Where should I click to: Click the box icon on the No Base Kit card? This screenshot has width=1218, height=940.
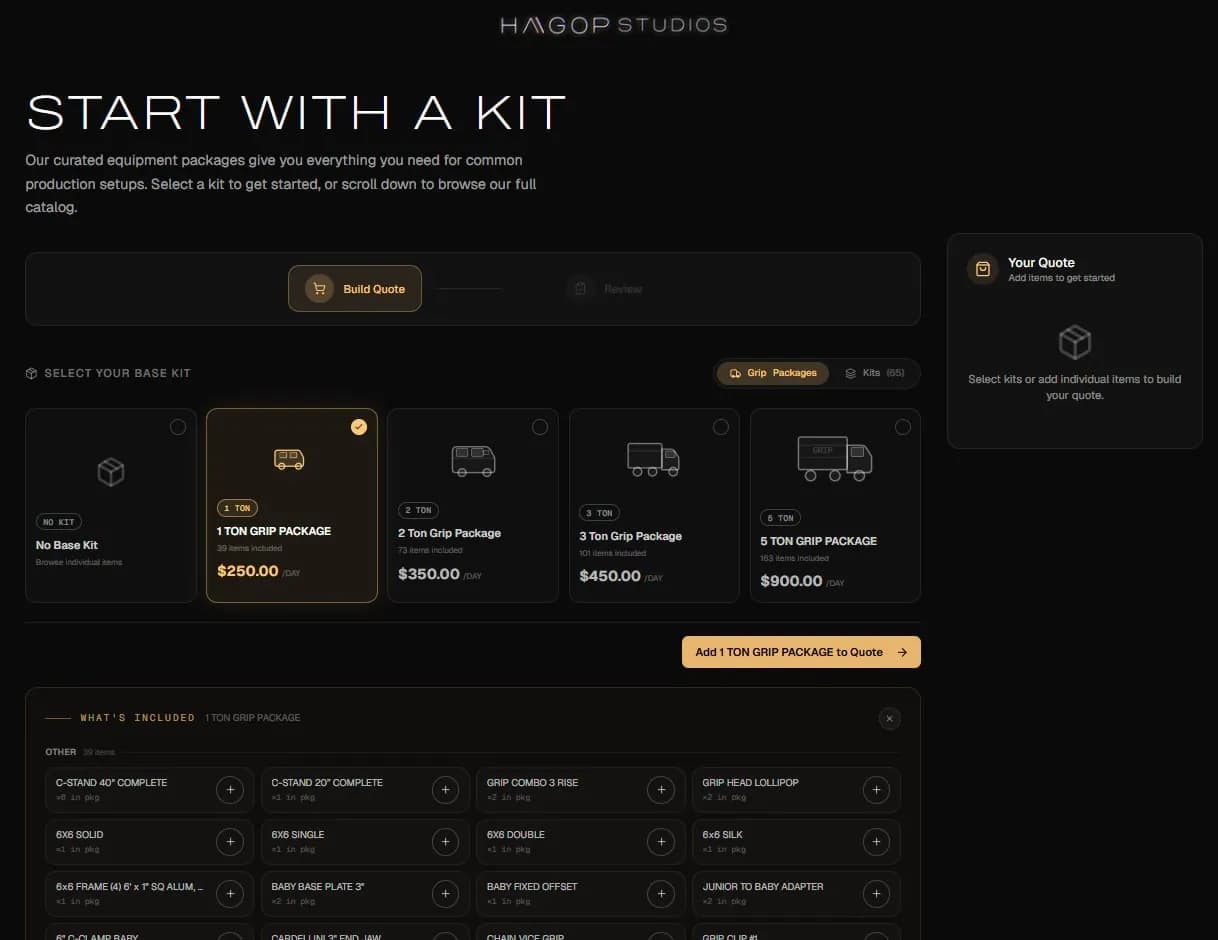tap(110, 470)
